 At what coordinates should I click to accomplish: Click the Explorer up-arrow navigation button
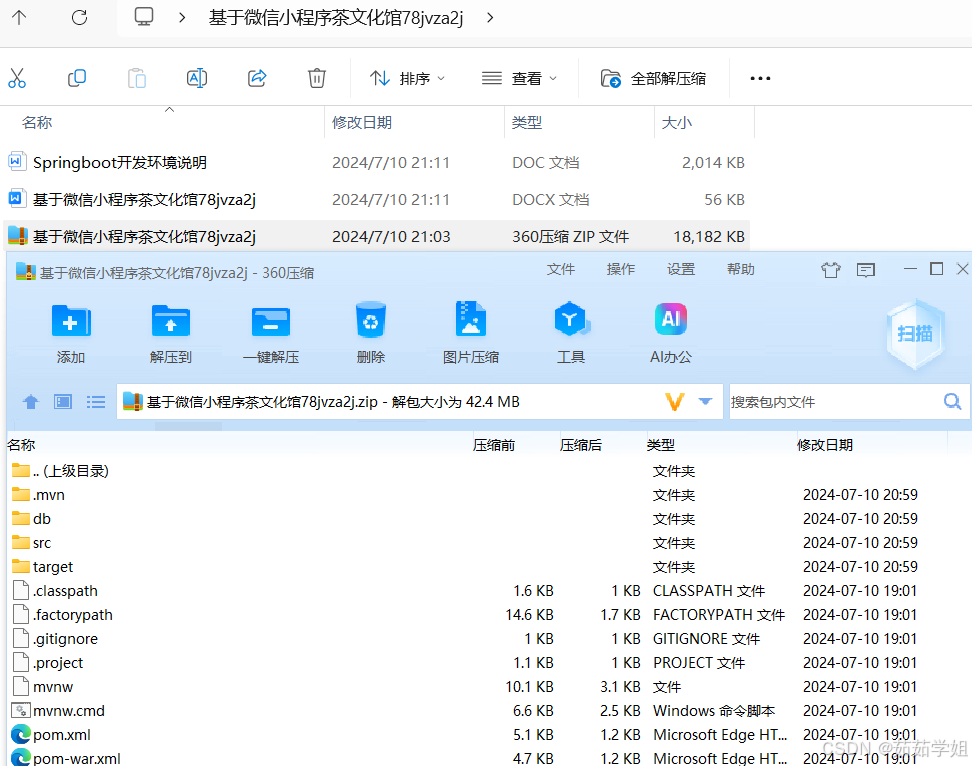pyautogui.click(x=19, y=17)
